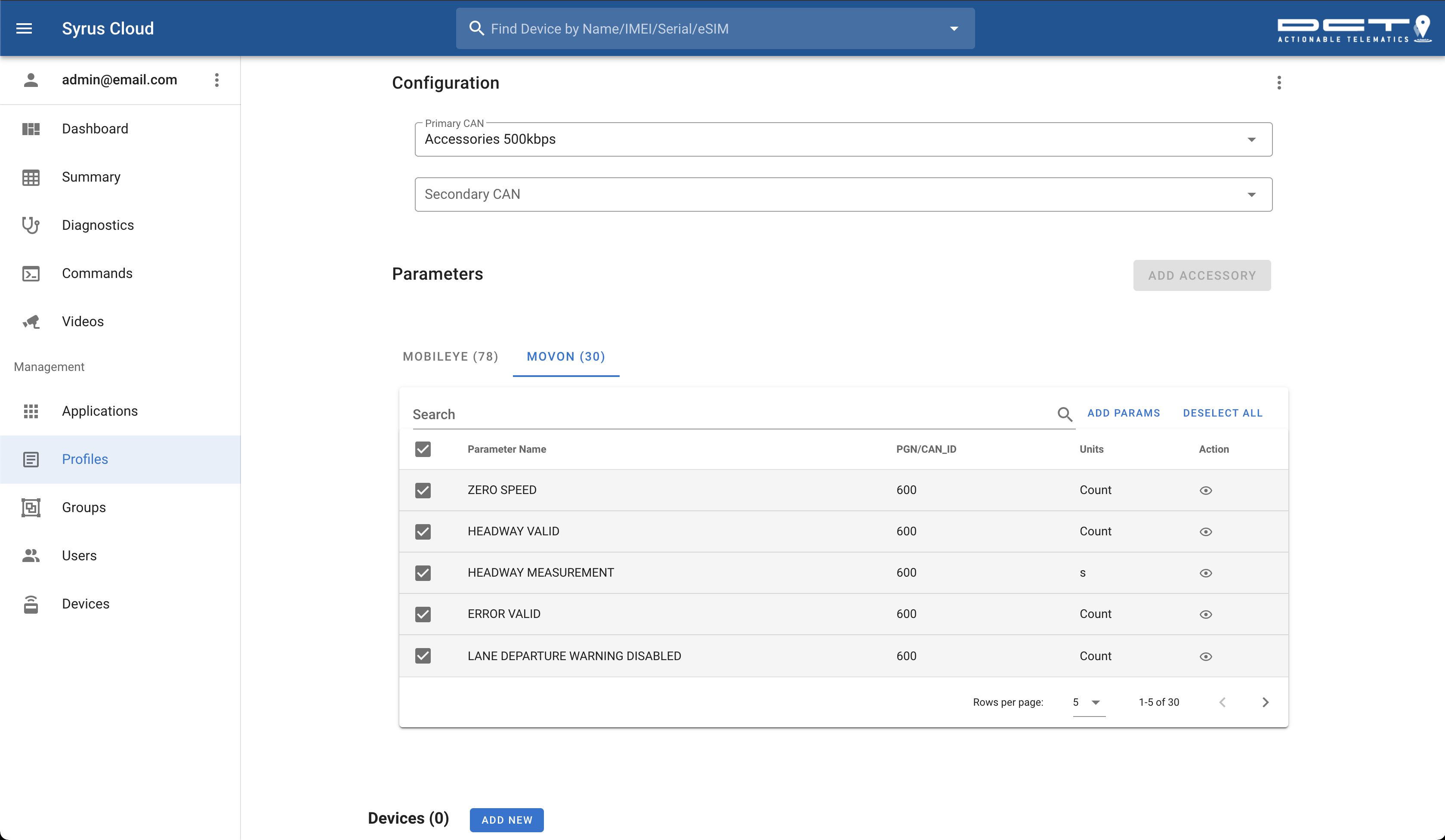Uncheck the ZERO SPEED checkbox

pyautogui.click(x=423, y=490)
